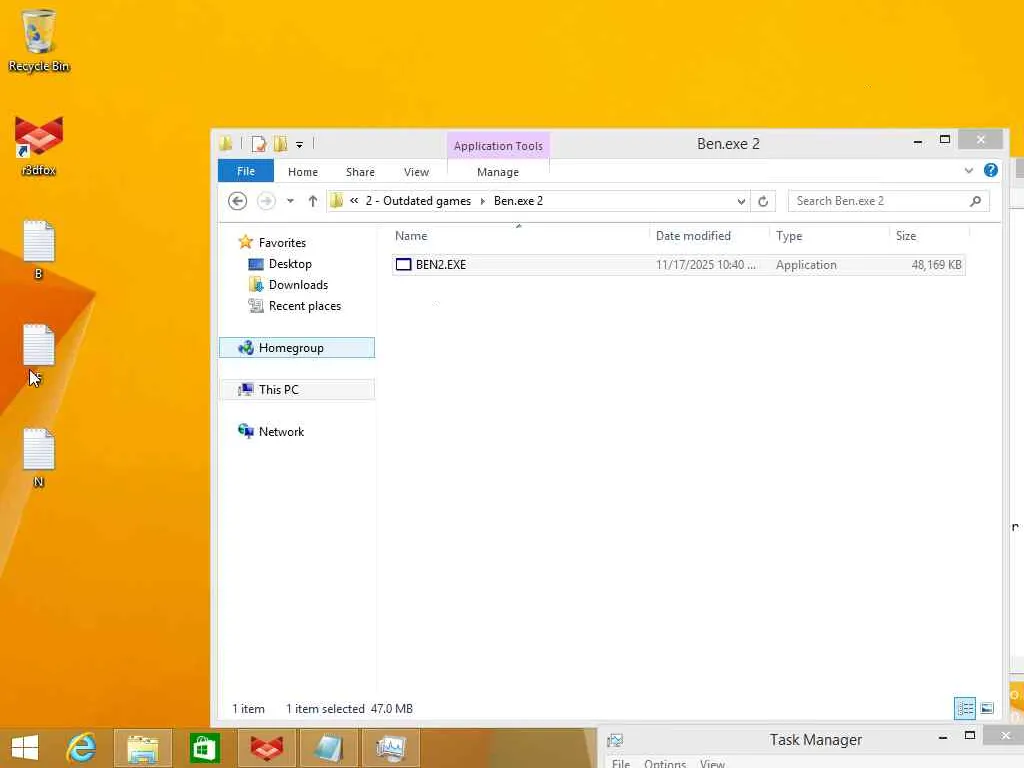The image size is (1024, 768).
Task: Go up one folder level
Action: tap(313, 201)
